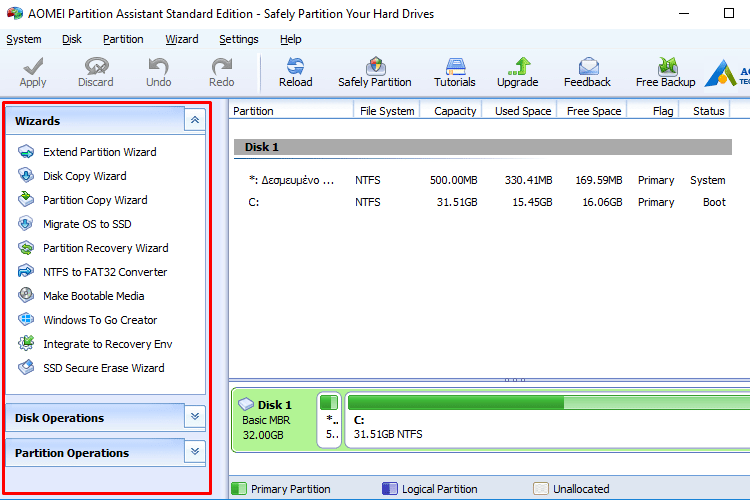Select the C: partition row in list
Viewport: 750px width, 500px height.
[x=483, y=202]
